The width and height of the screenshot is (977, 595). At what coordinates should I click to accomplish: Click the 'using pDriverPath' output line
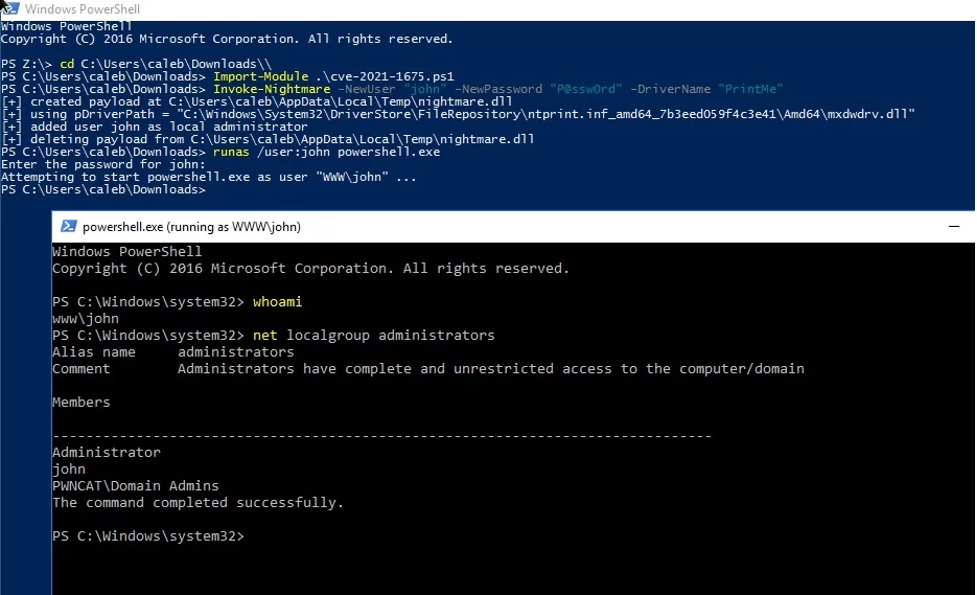[458, 114]
